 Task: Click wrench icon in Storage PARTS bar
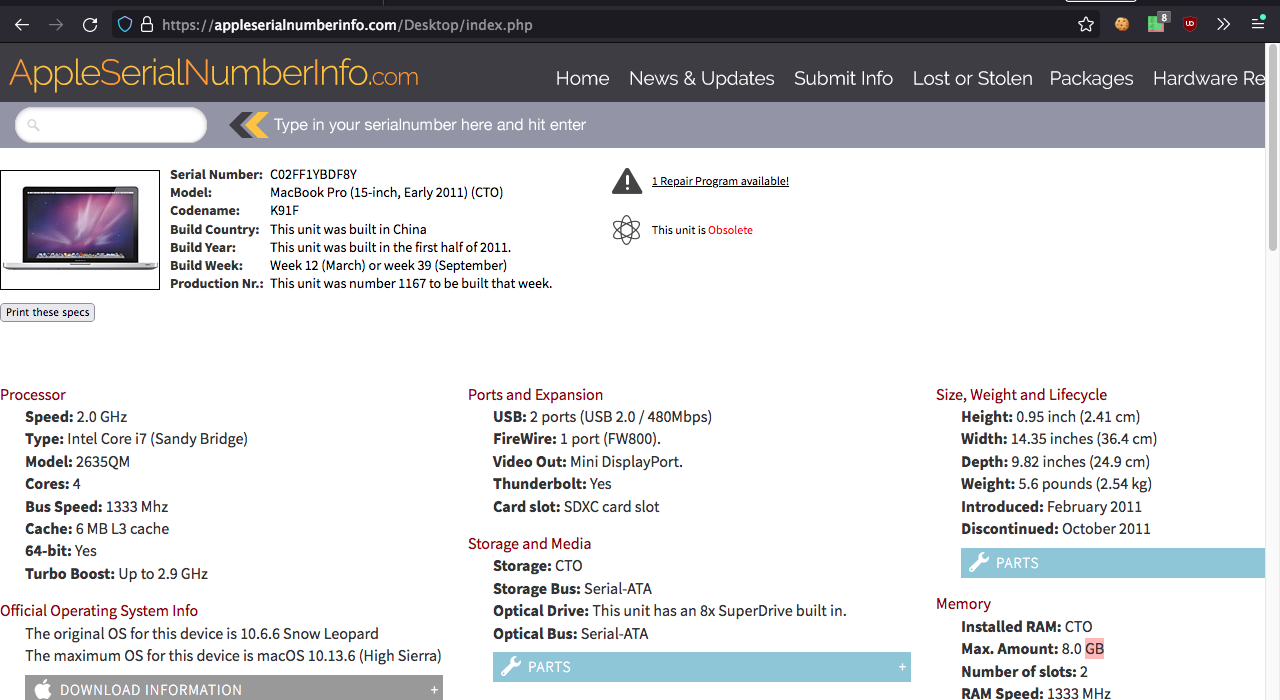coord(510,667)
